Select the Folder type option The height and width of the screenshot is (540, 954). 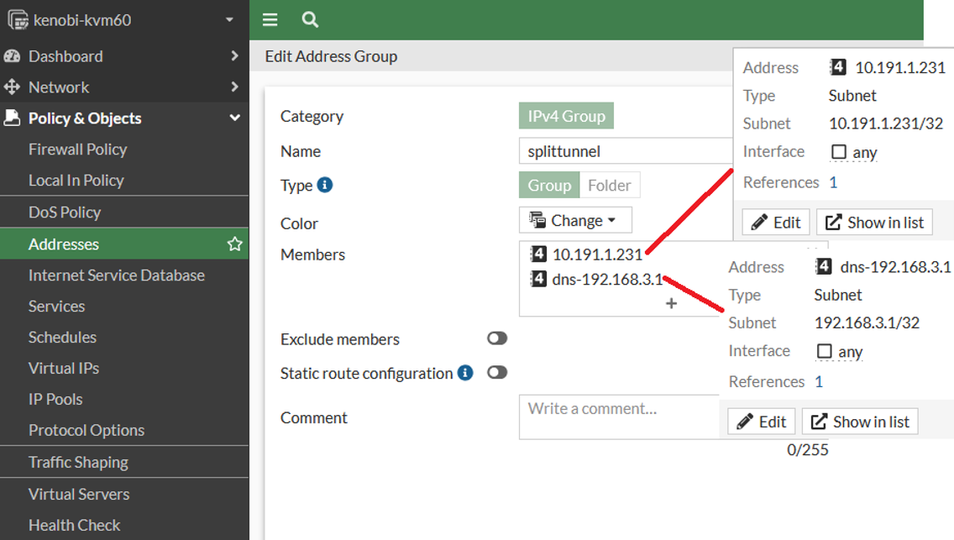pyautogui.click(x=609, y=185)
